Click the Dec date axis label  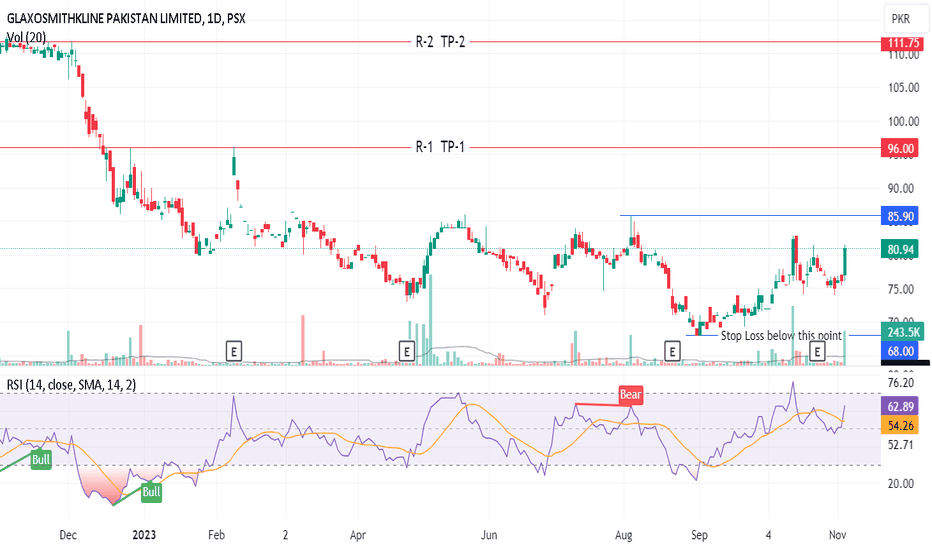click(x=68, y=535)
